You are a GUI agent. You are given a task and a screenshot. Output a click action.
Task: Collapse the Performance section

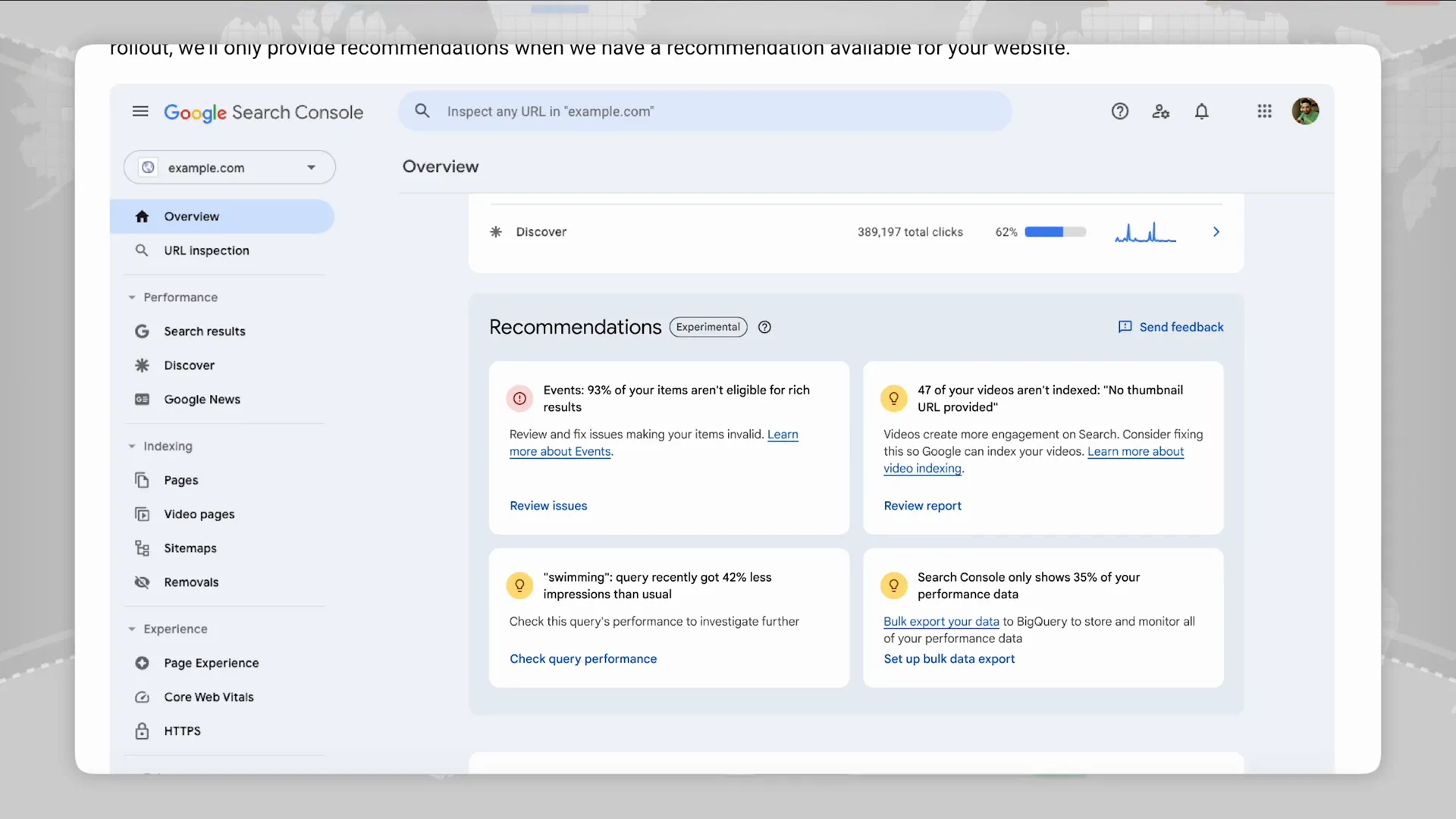[x=132, y=297]
